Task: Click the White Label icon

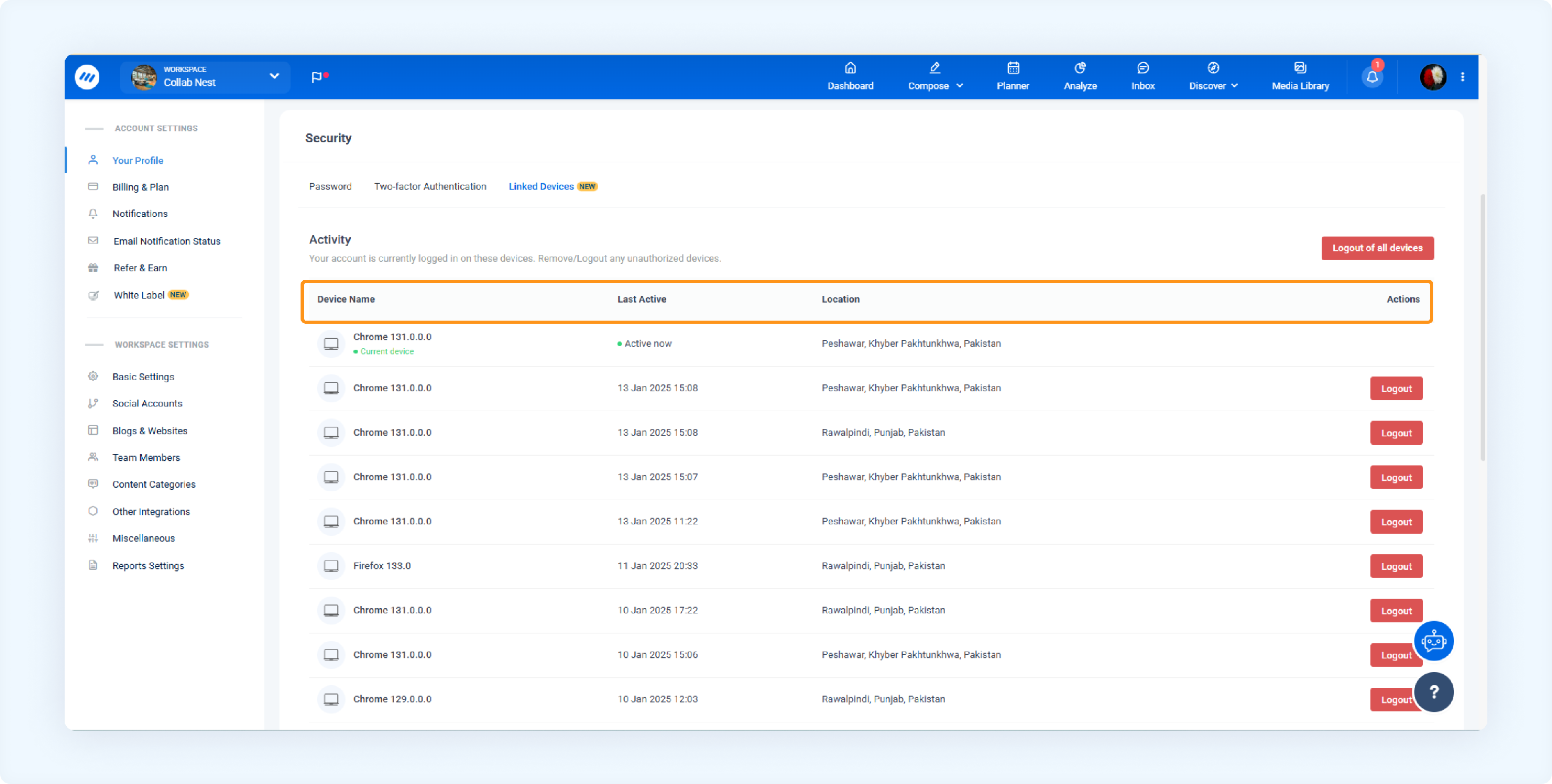Action: (93, 295)
